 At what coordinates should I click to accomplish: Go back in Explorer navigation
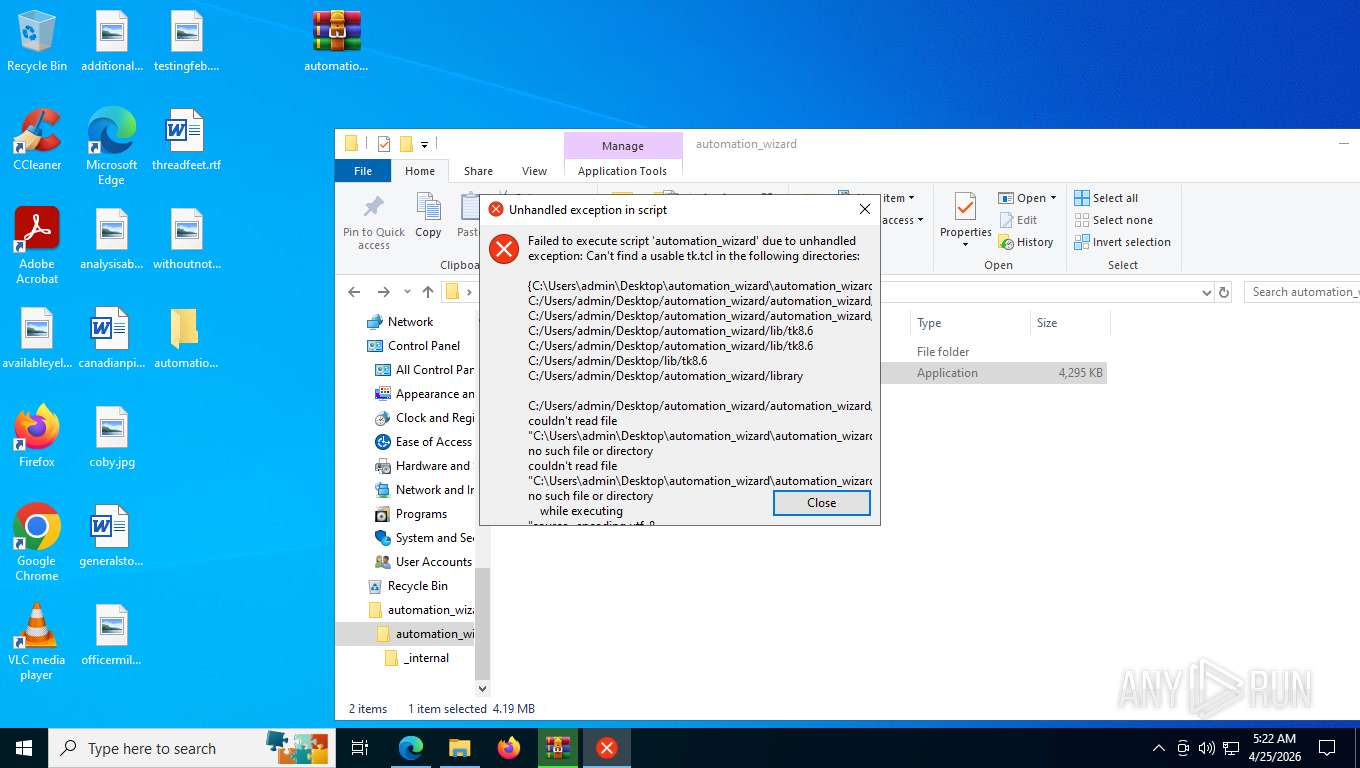click(354, 292)
